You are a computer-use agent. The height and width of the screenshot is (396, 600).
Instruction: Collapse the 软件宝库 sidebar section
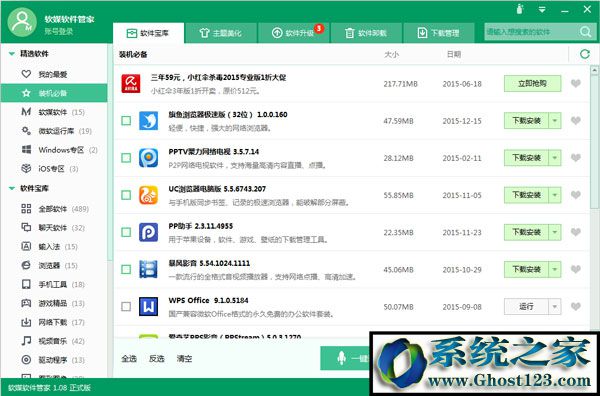tap(11, 189)
